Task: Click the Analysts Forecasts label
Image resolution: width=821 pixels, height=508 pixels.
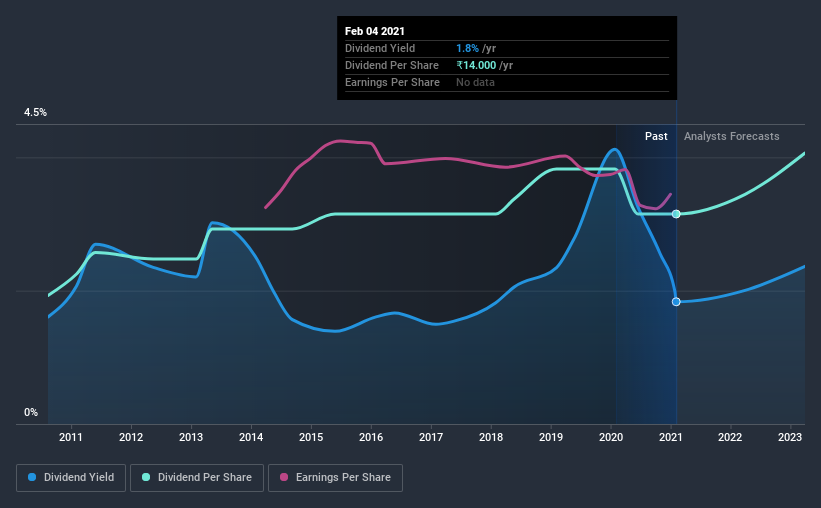Action: click(731, 136)
